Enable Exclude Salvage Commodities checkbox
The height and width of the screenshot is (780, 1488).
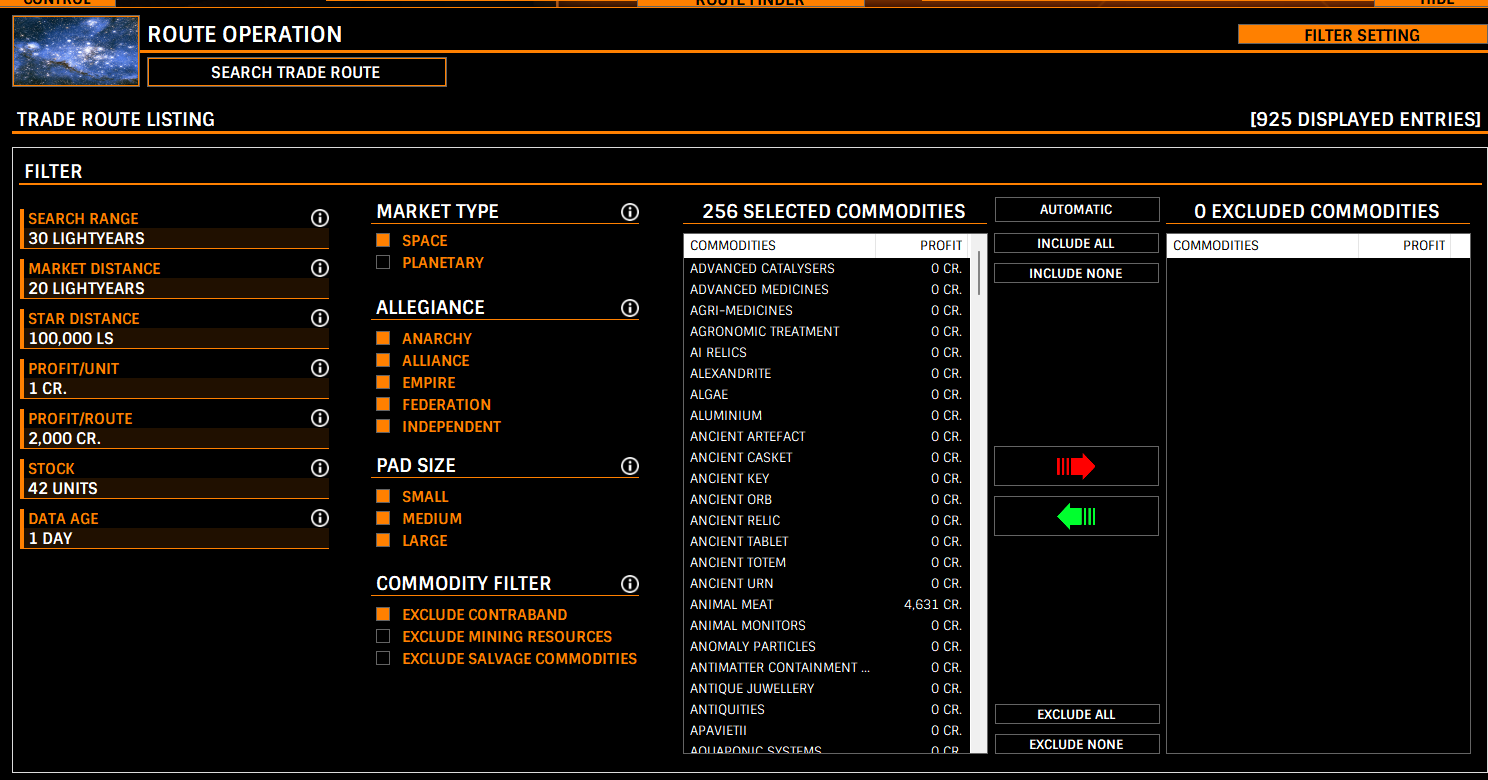click(383, 658)
